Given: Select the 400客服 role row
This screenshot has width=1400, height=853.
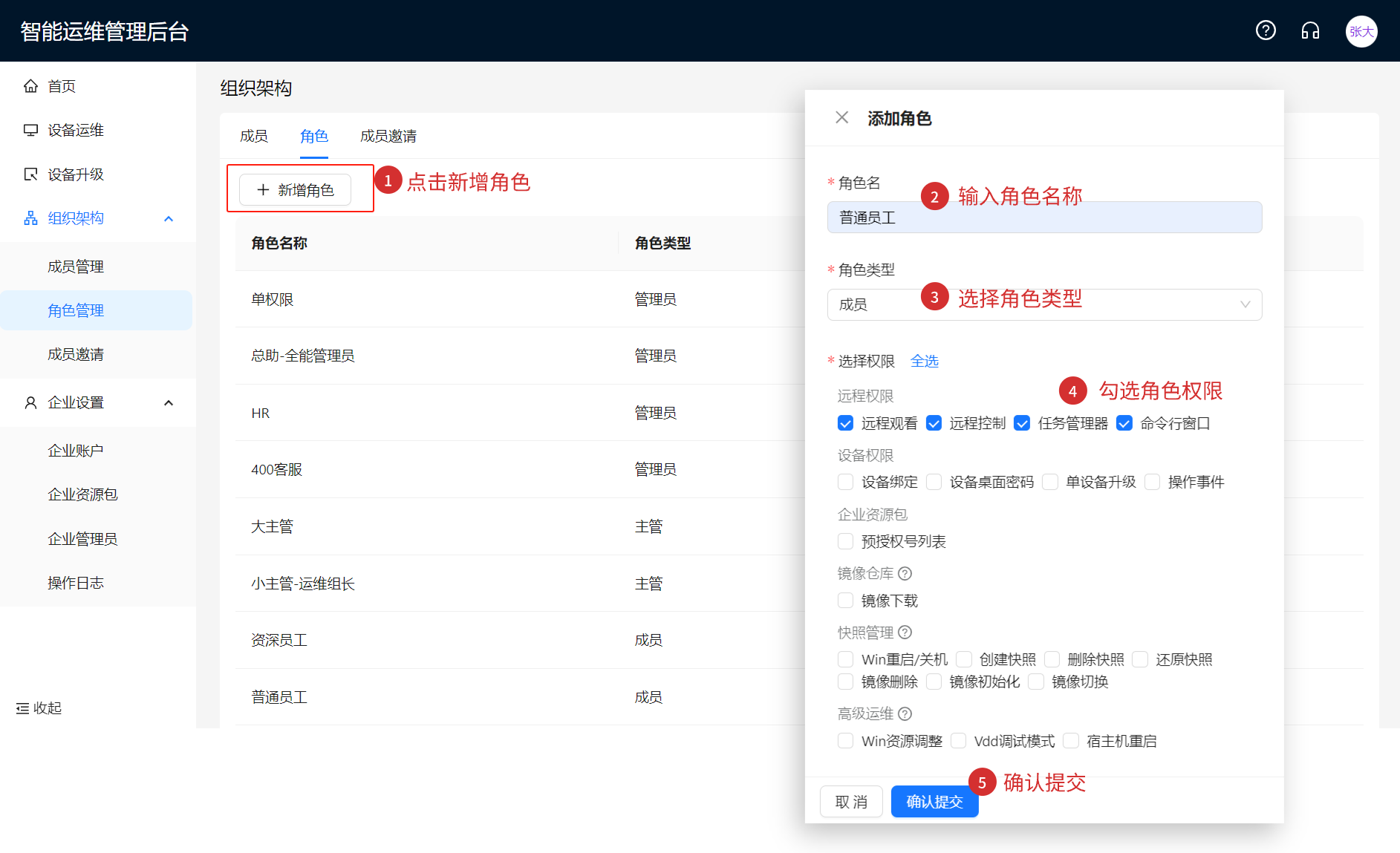Looking at the screenshot, I should click(x=520, y=469).
